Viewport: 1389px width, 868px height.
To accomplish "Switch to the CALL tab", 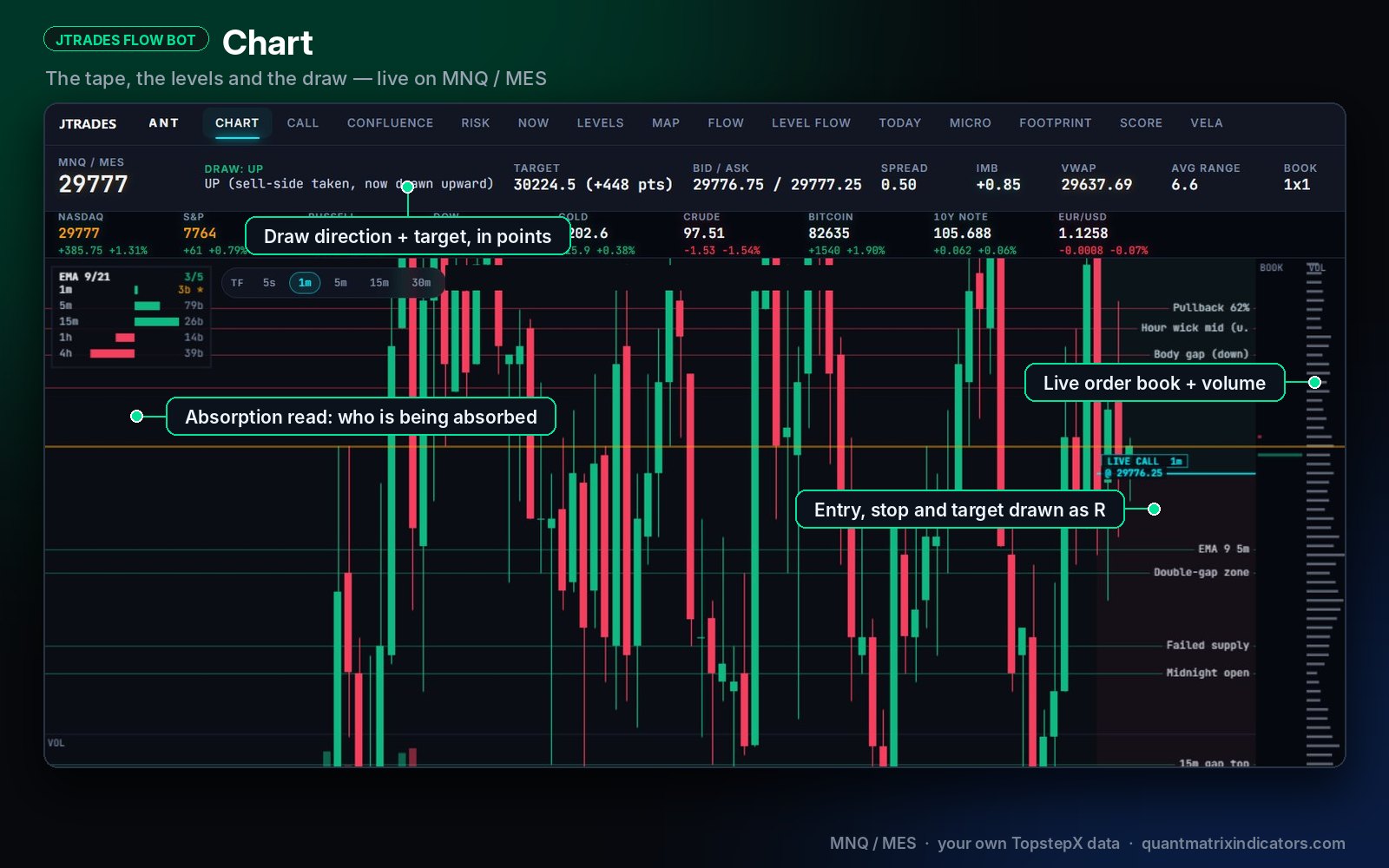I will pyautogui.click(x=303, y=123).
